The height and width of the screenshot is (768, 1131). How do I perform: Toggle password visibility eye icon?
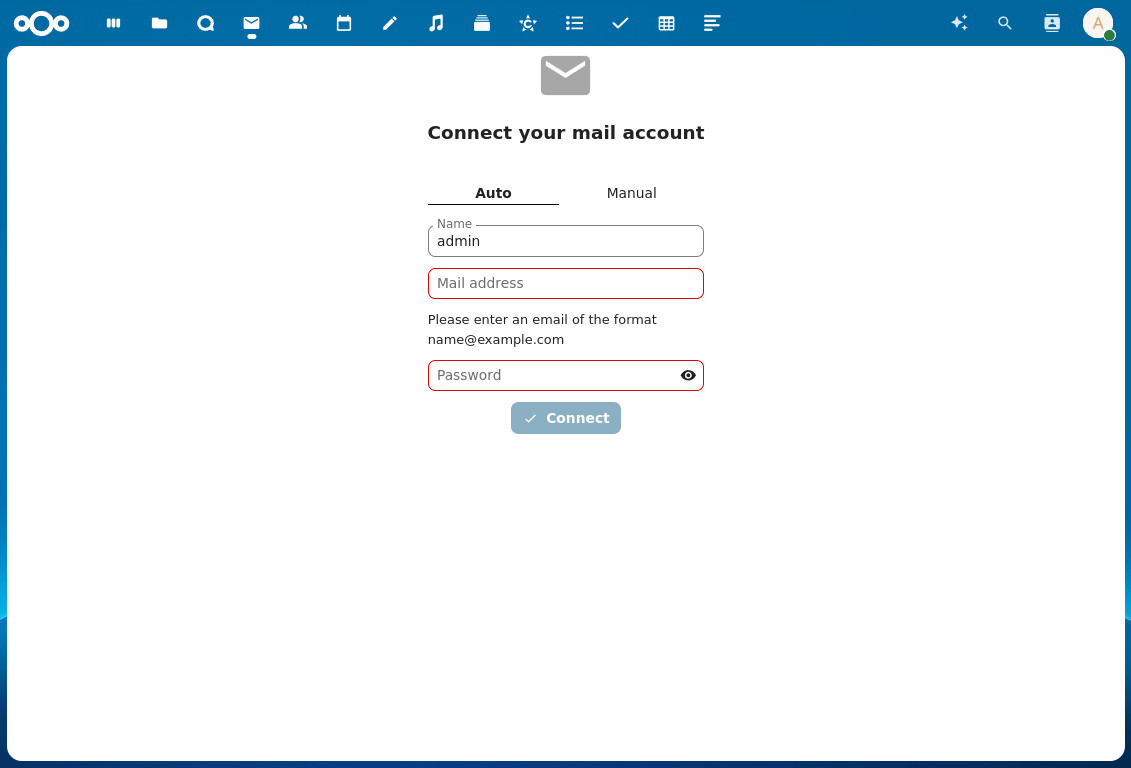pos(688,375)
